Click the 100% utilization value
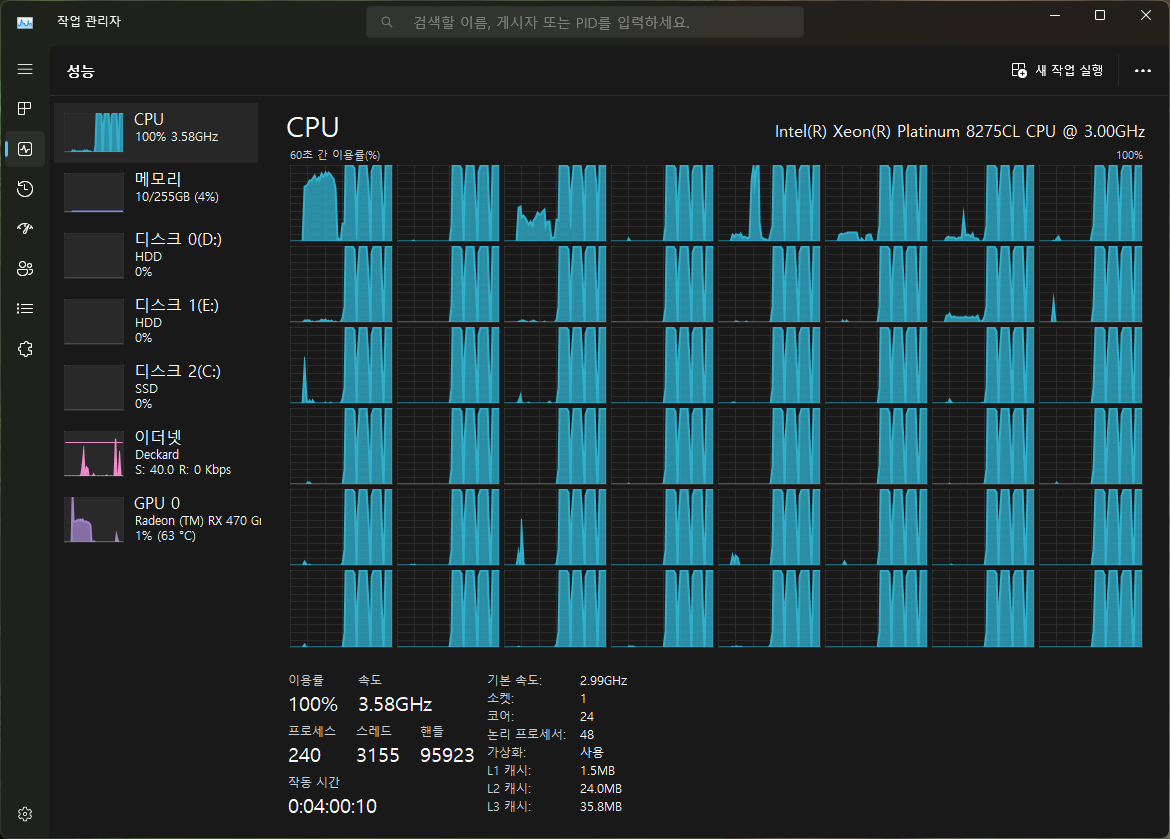1170x839 pixels. (x=313, y=704)
